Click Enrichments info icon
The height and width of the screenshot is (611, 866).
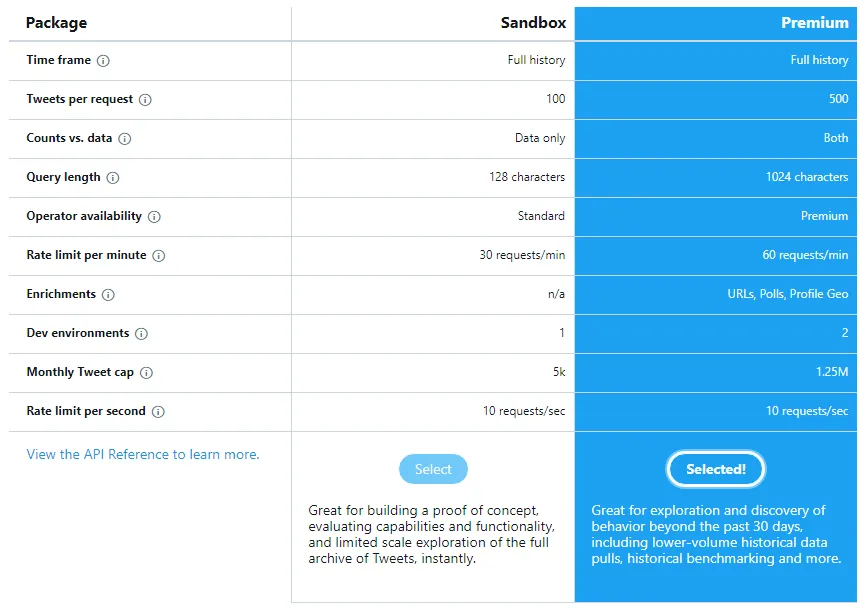(108, 295)
